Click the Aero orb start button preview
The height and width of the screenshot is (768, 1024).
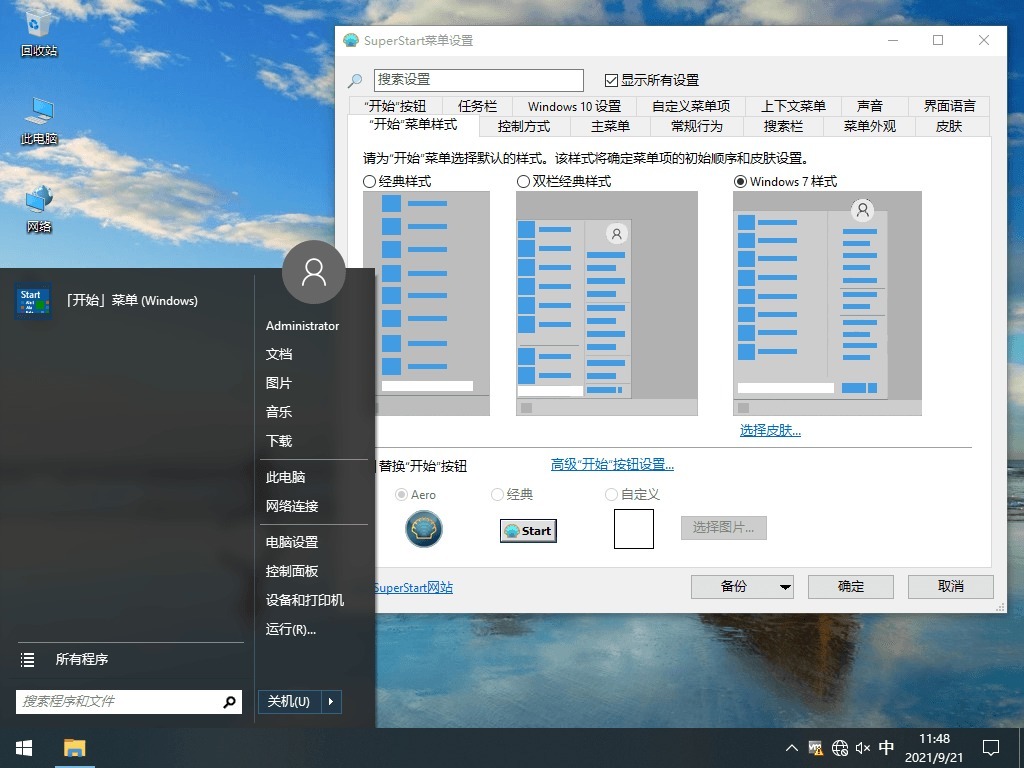coord(423,530)
